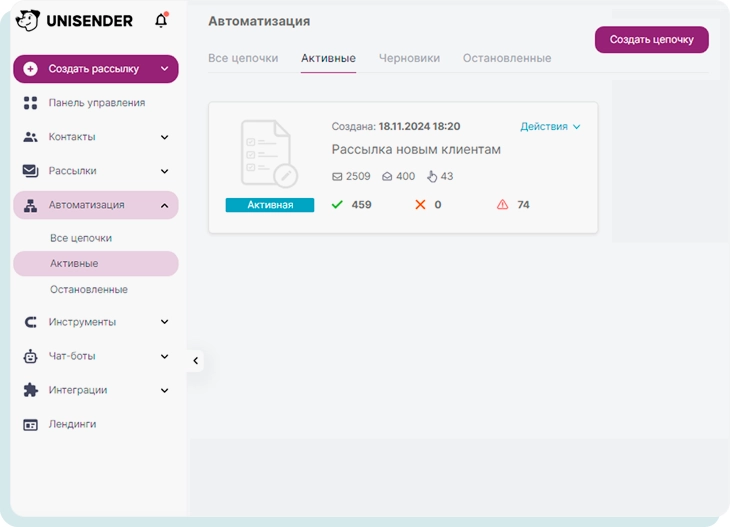Click the Лендинги page icon
Image resolution: width=730 pixels, height=527 pixels.
[30, 425]
